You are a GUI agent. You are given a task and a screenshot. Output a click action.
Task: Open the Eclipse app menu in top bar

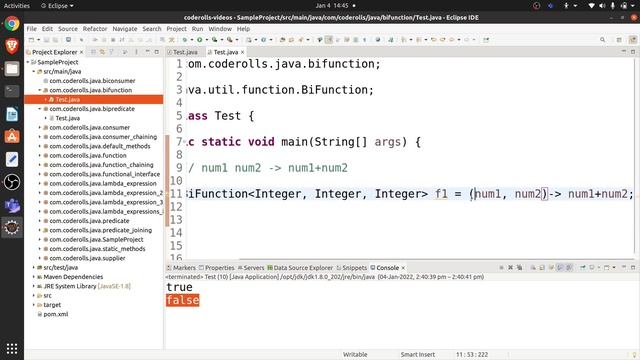pos(57,6)
